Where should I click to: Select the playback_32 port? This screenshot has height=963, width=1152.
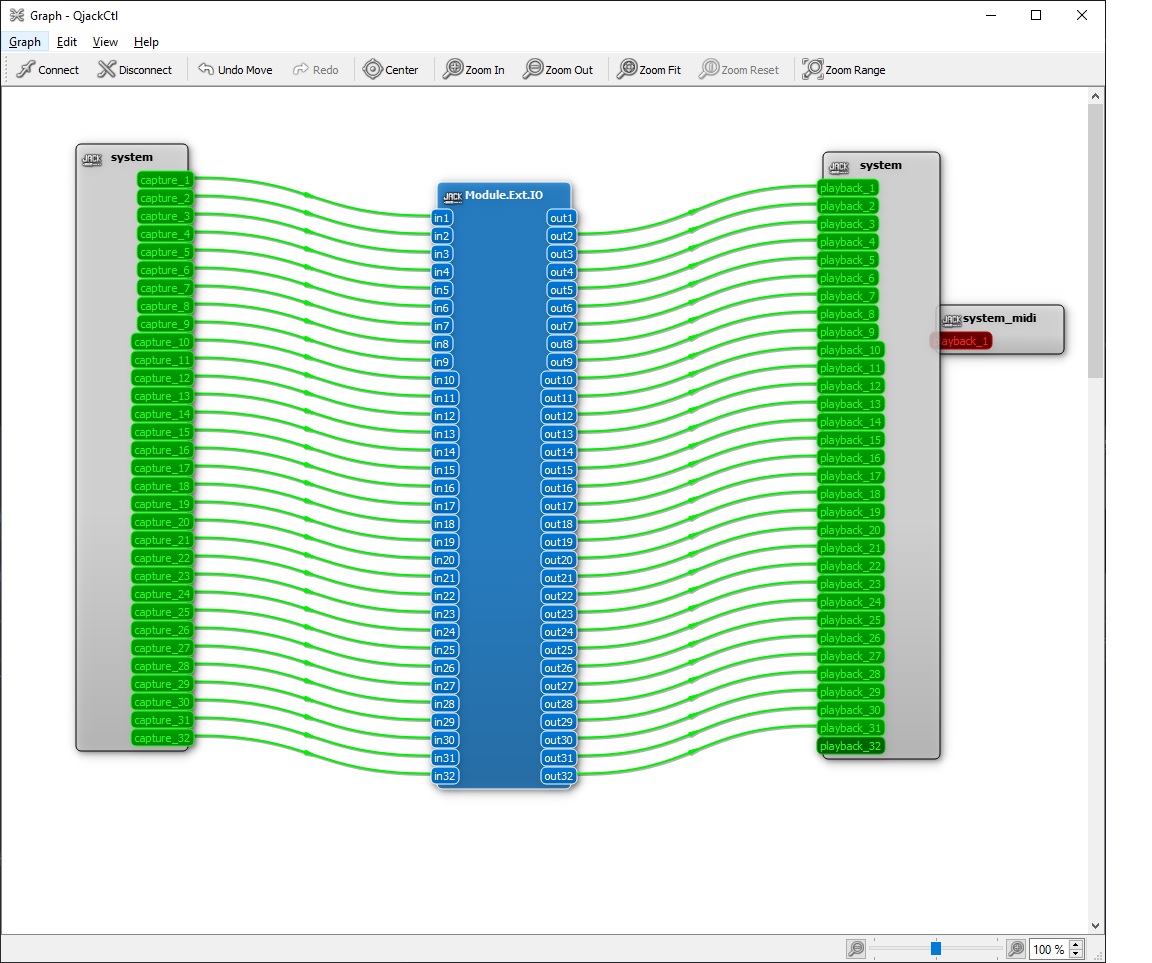850,746
